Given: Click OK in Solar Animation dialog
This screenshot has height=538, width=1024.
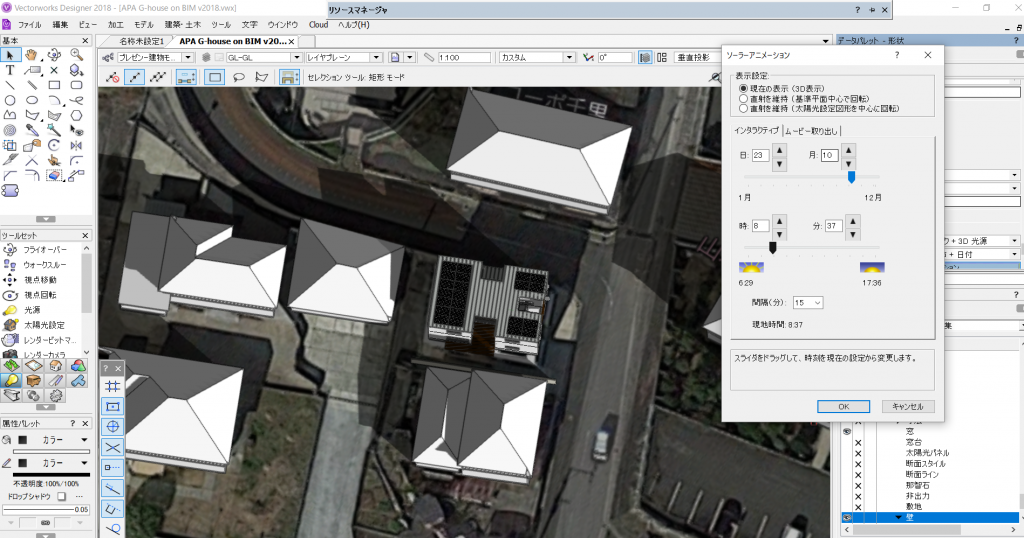Looking at the screenshot, I should [x=843, y=406].
